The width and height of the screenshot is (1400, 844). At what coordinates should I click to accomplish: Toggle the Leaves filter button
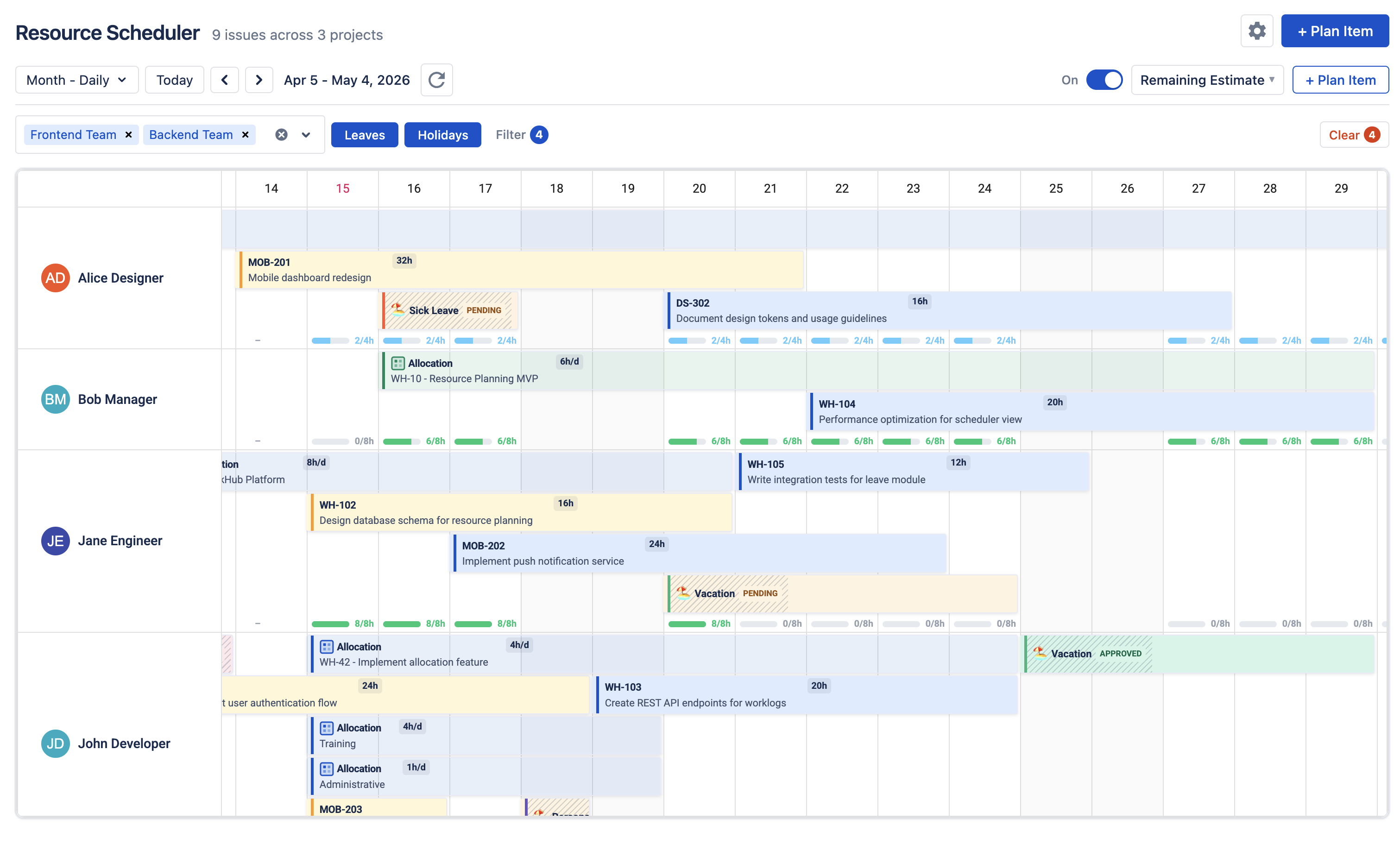pos(364,135)
